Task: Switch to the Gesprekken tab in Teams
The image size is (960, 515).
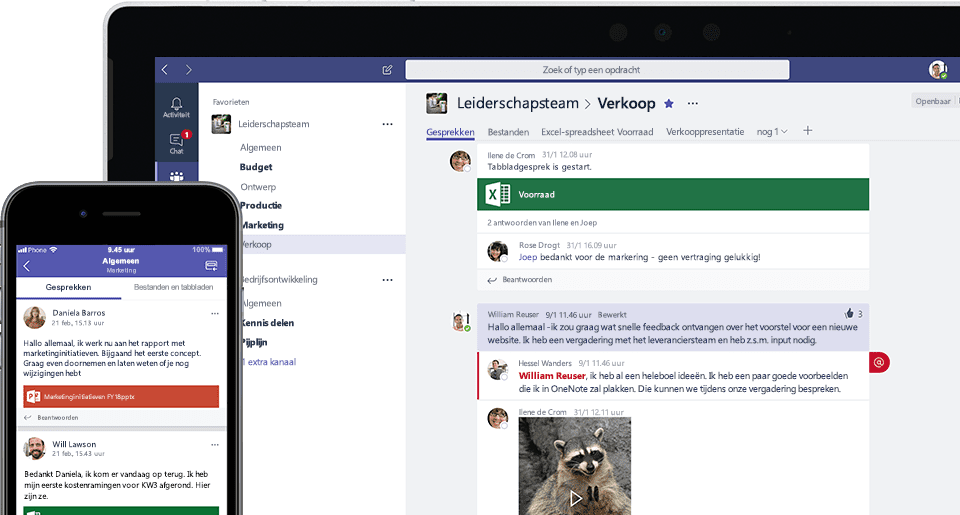Action: (450, 132)
